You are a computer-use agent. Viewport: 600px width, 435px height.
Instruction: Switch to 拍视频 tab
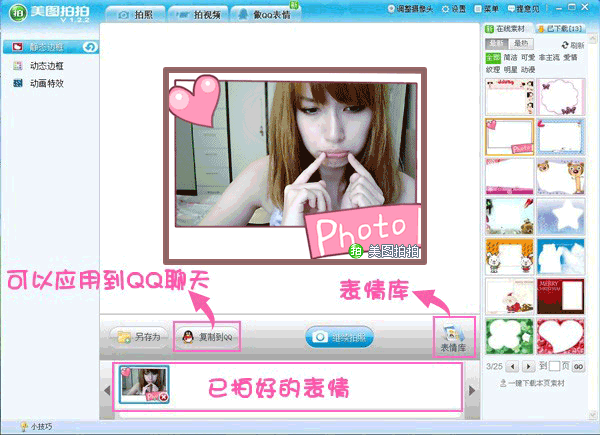coord(199,15)
